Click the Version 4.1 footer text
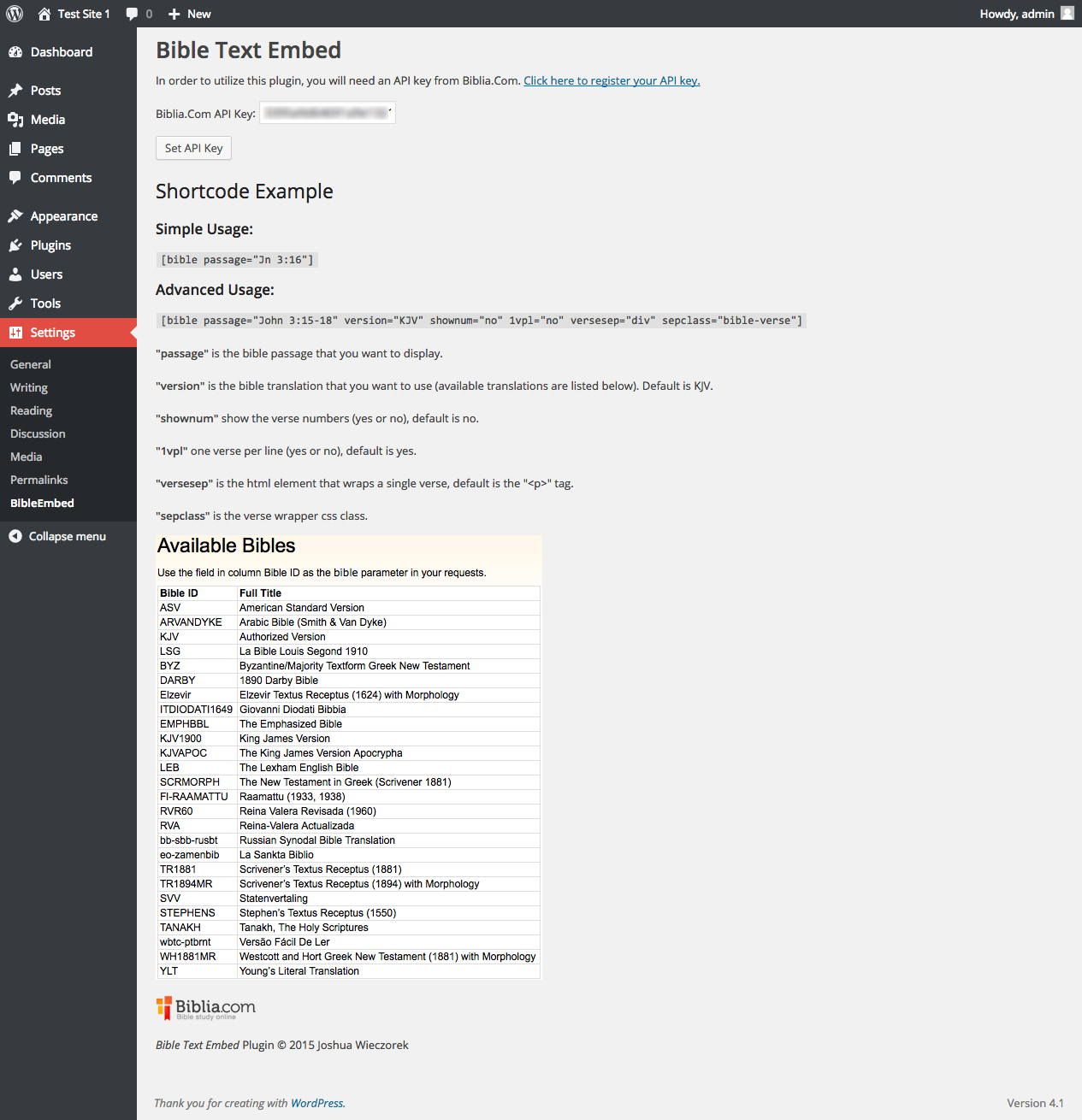 pos(1035,1103)
